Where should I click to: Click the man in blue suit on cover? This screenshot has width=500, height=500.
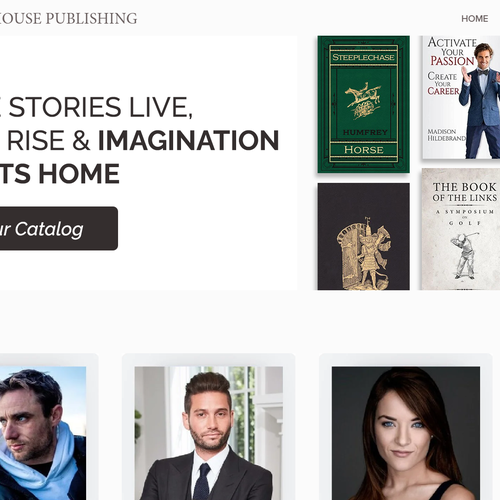click(480, 100)
